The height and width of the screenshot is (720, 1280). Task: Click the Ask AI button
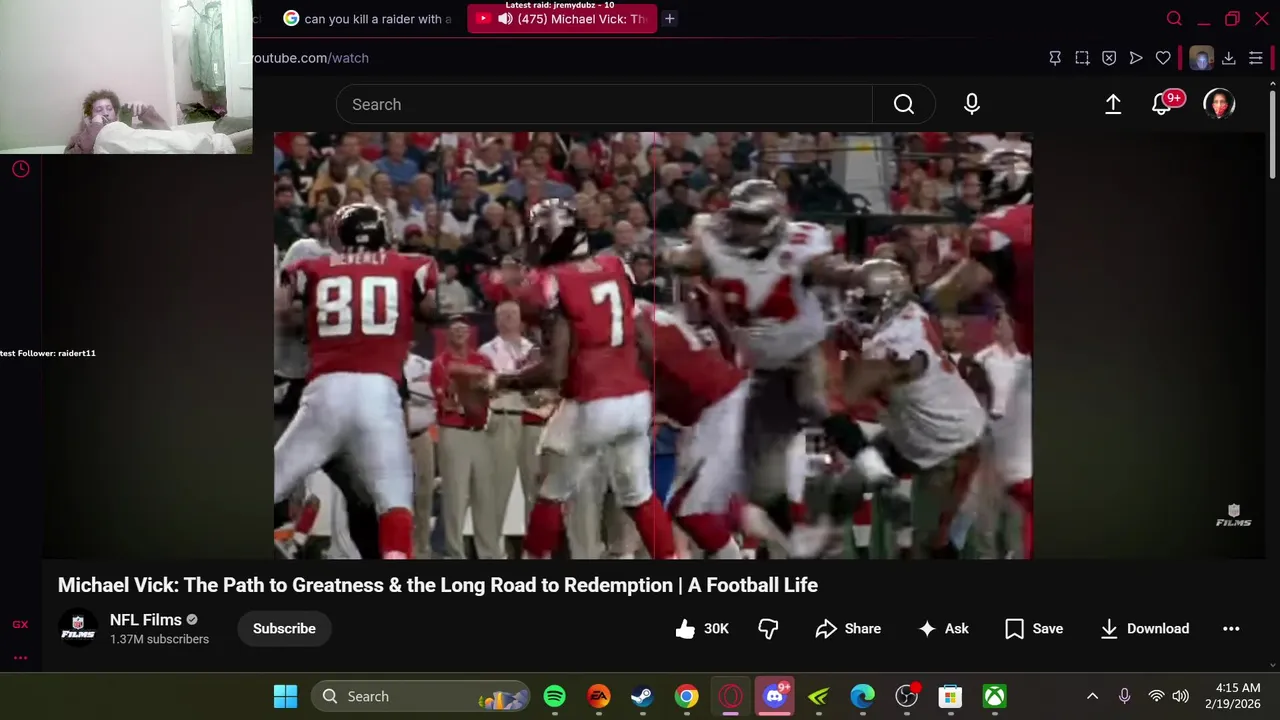943,628
